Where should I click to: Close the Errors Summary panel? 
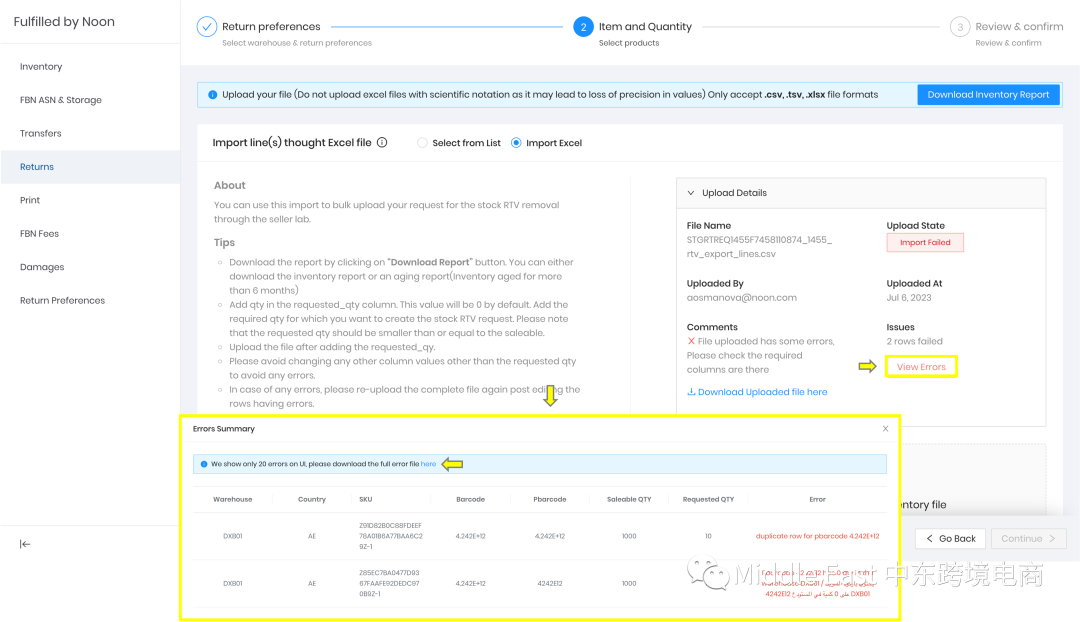point(885,428)
